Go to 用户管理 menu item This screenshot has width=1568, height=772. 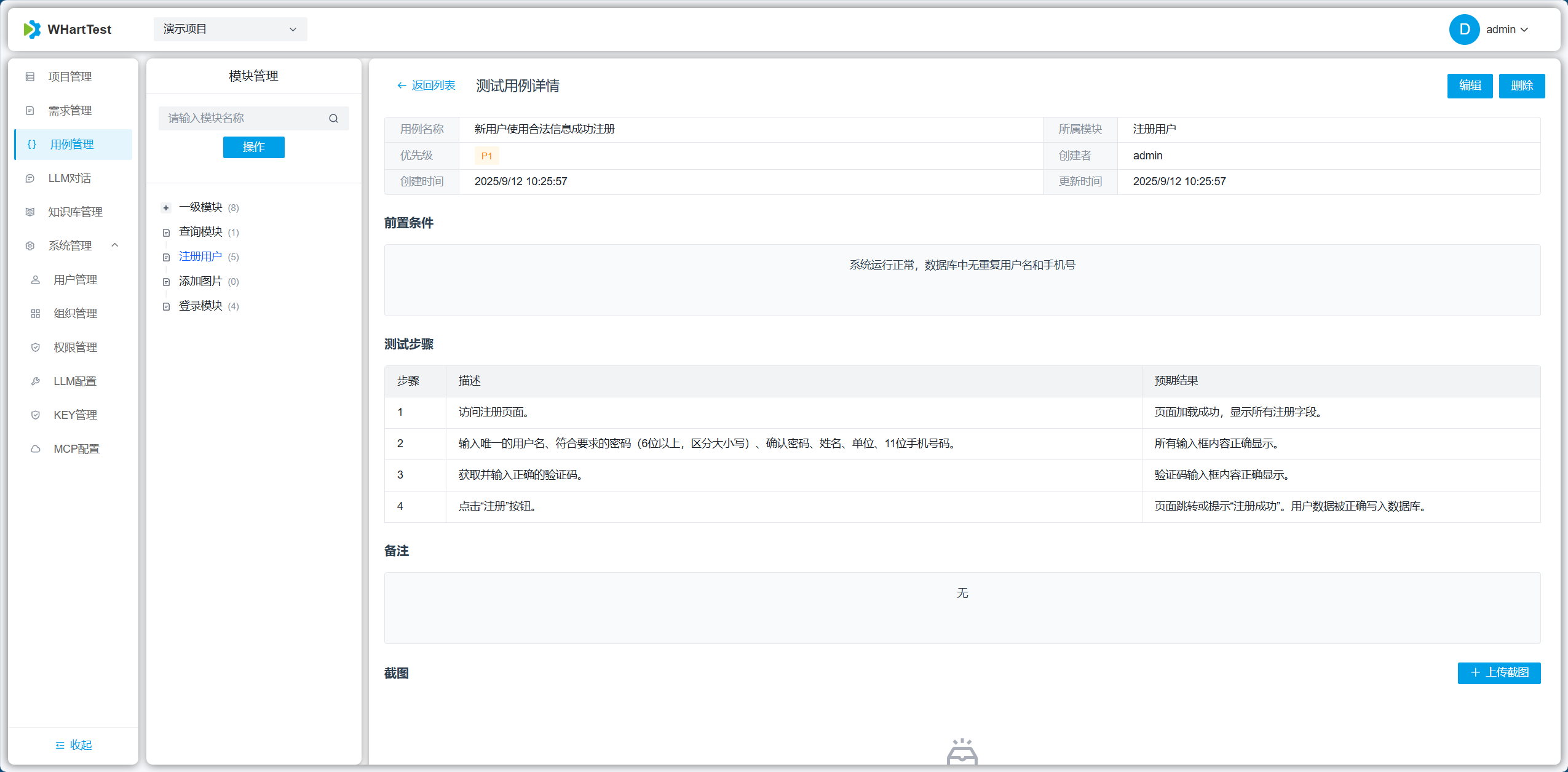[75, 280]
